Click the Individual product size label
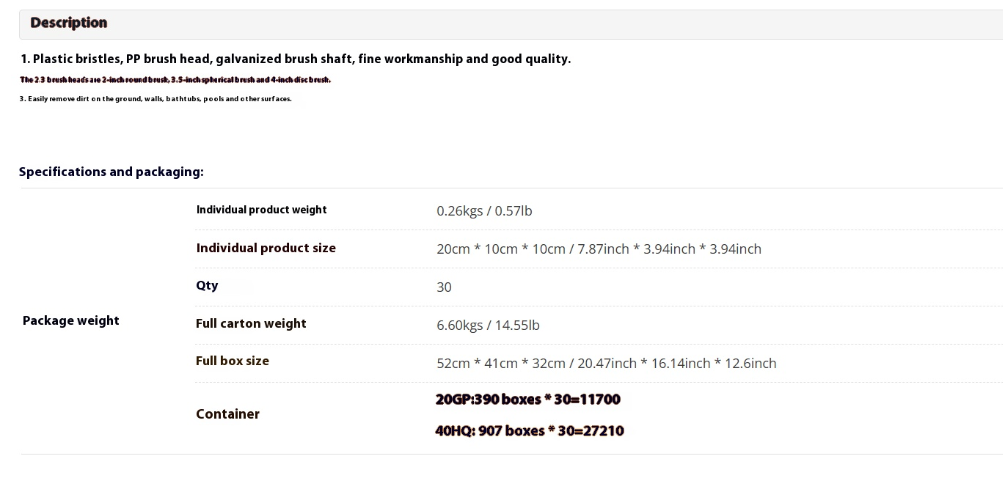This screenshot has width=1003, height=477. (x=265, y=247)
